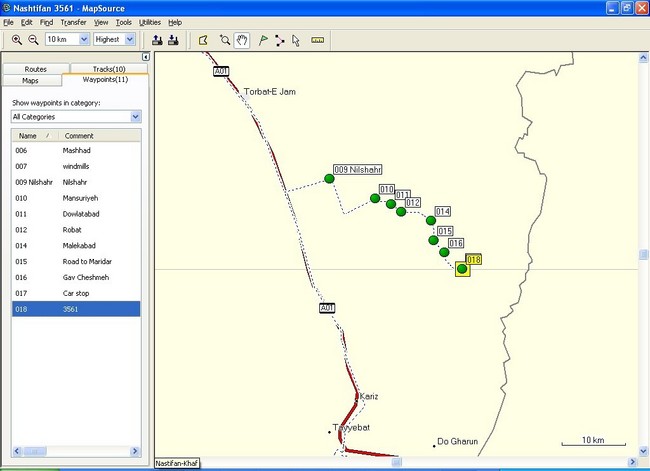Switch to the Routes tab
The height and width of the screenshot is (471, 650).
tap(36, 69)
